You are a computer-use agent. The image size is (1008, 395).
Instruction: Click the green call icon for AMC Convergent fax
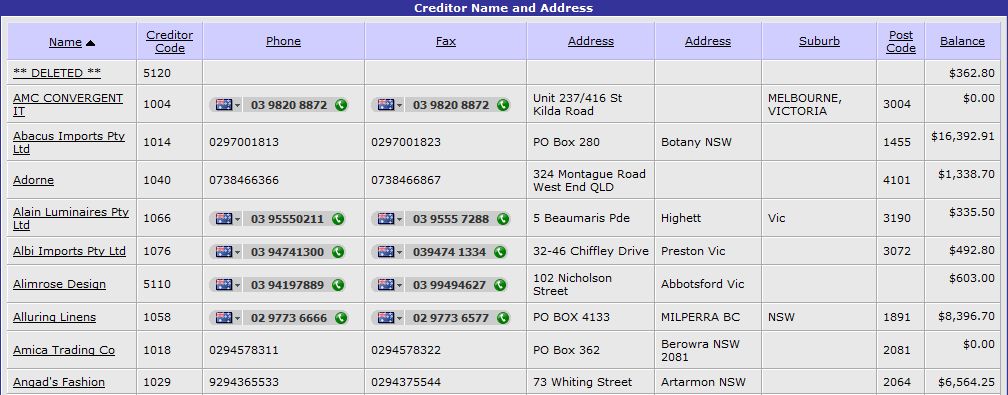coord(503,105)
